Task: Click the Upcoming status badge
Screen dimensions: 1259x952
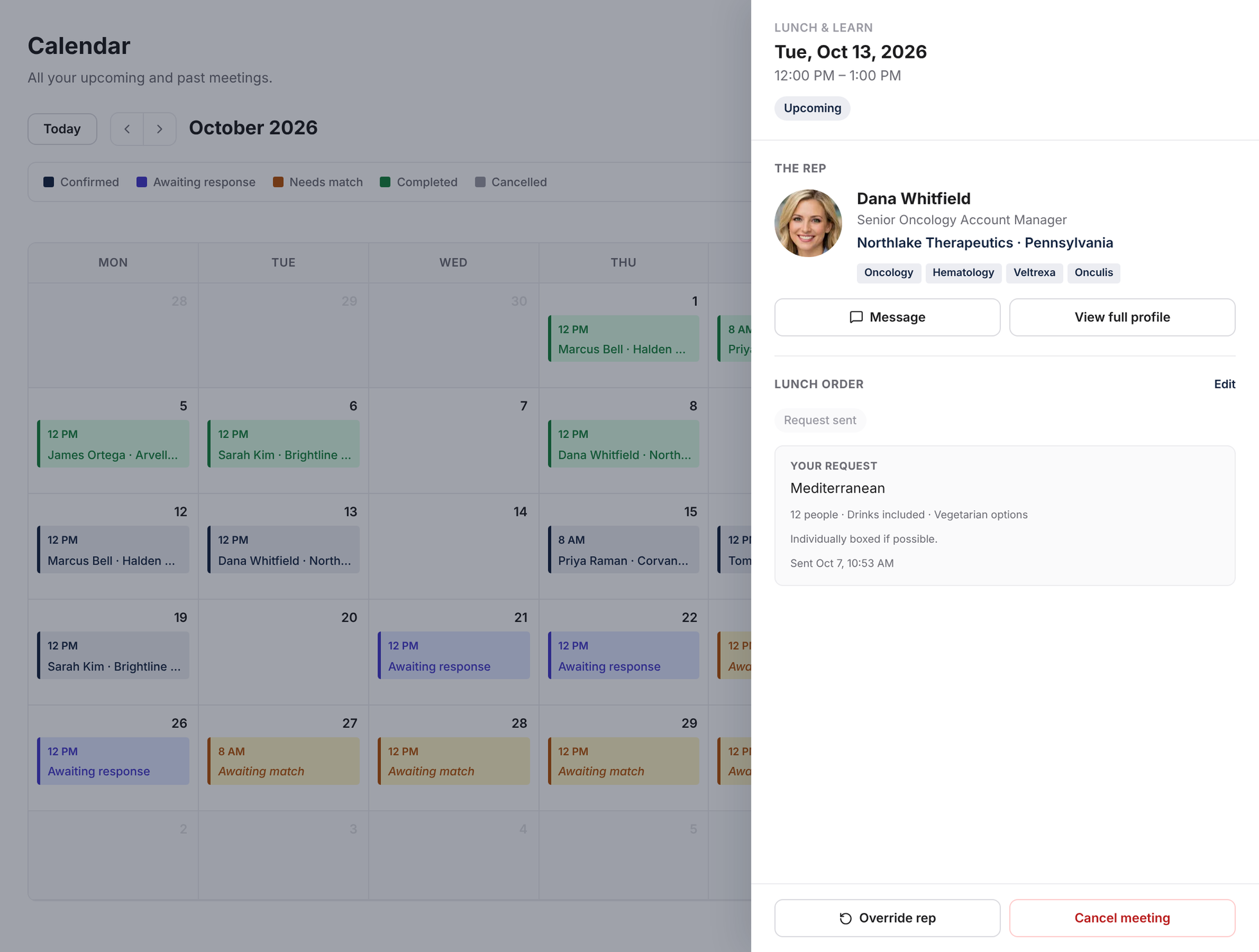Action: pos(812,108)
